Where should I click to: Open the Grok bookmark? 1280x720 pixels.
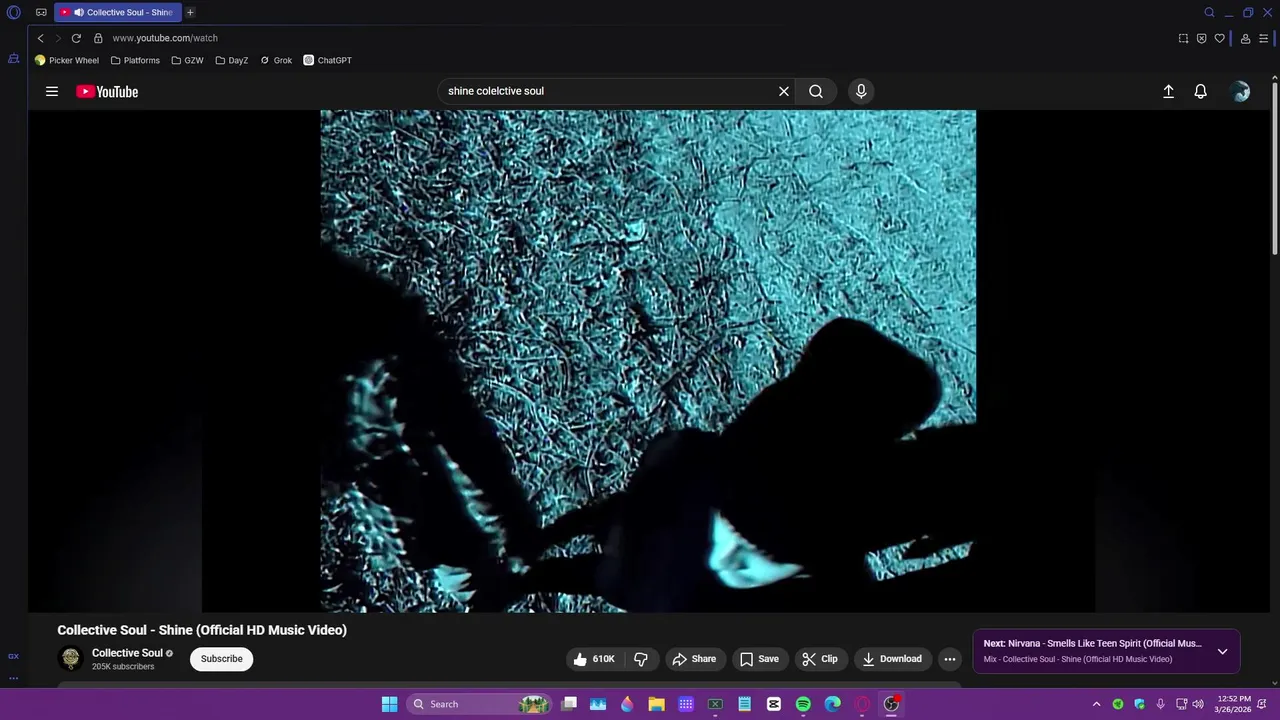[276, 60]
